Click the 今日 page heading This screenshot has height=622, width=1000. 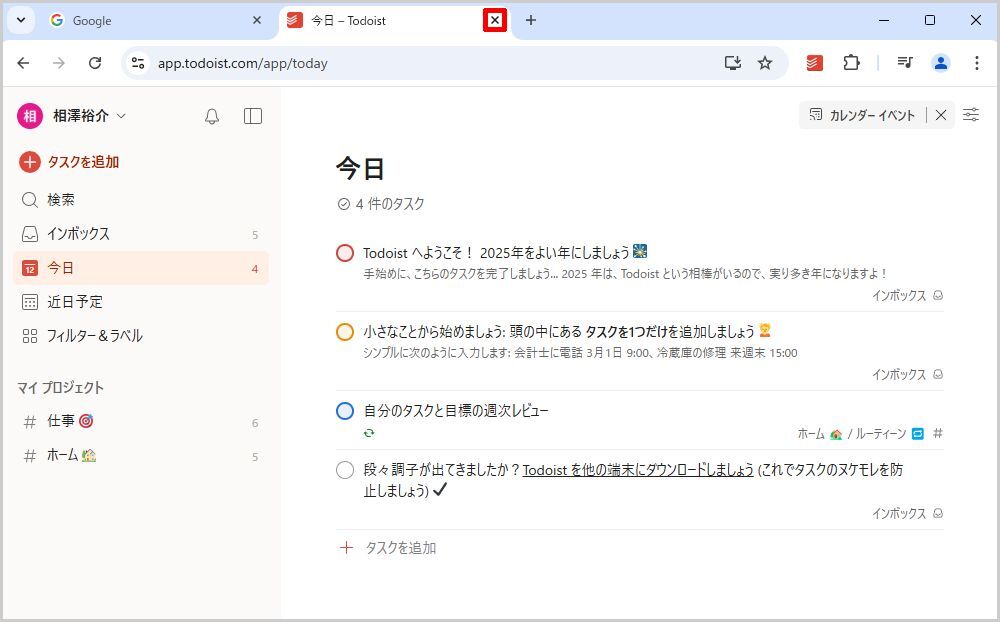point(360,169)
